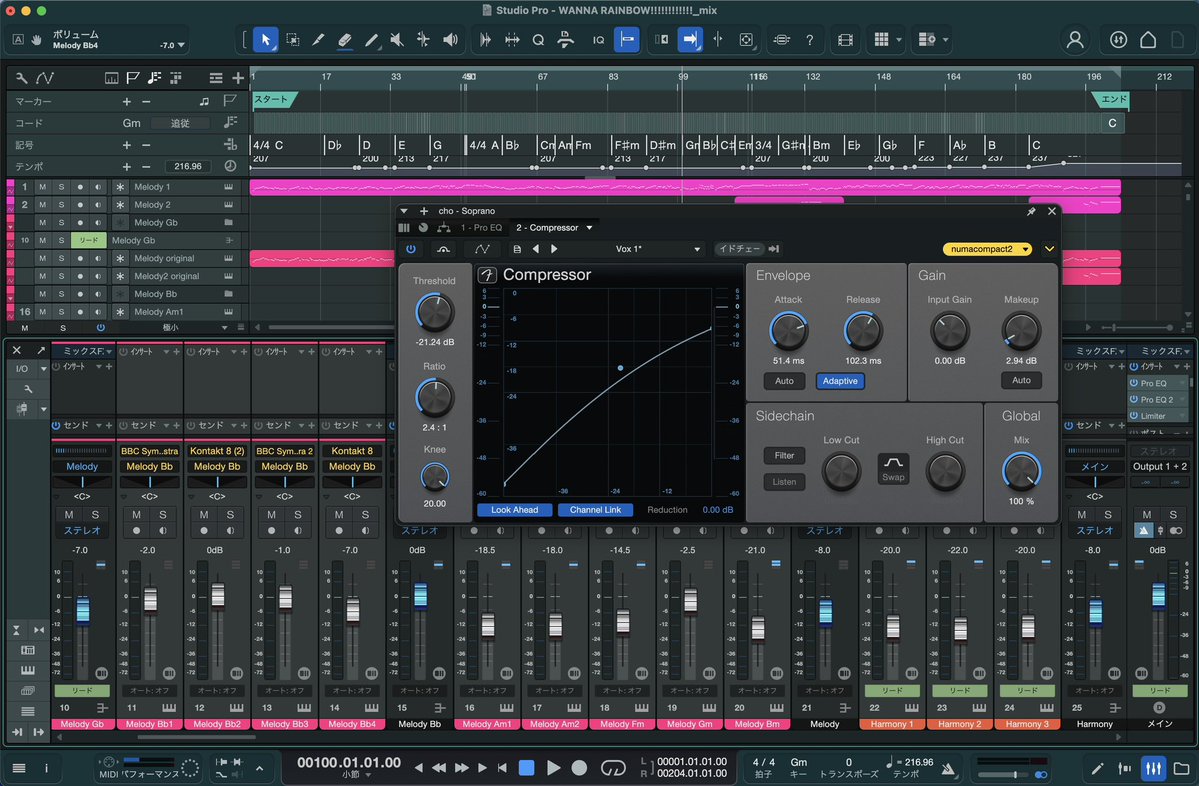Screen dimensions: 1199x786
Task: Select the Range tool
Action: coord(292,40)
